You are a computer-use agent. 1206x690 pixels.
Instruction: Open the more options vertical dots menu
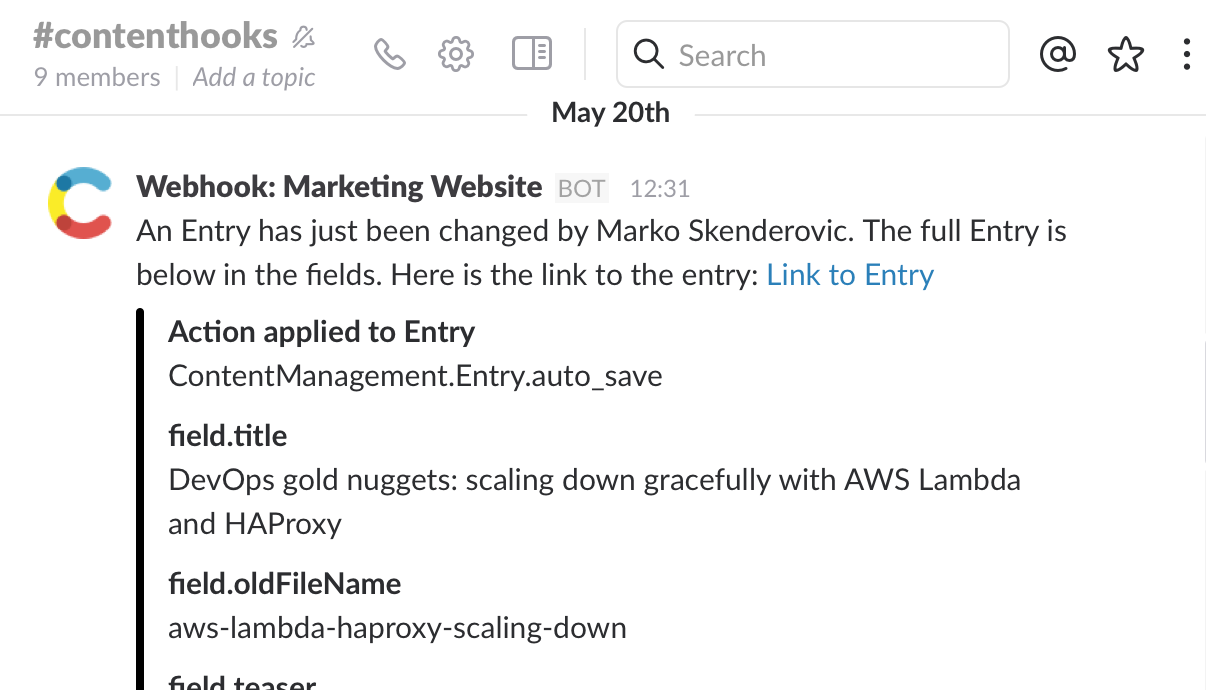(x=1186, y=54)
